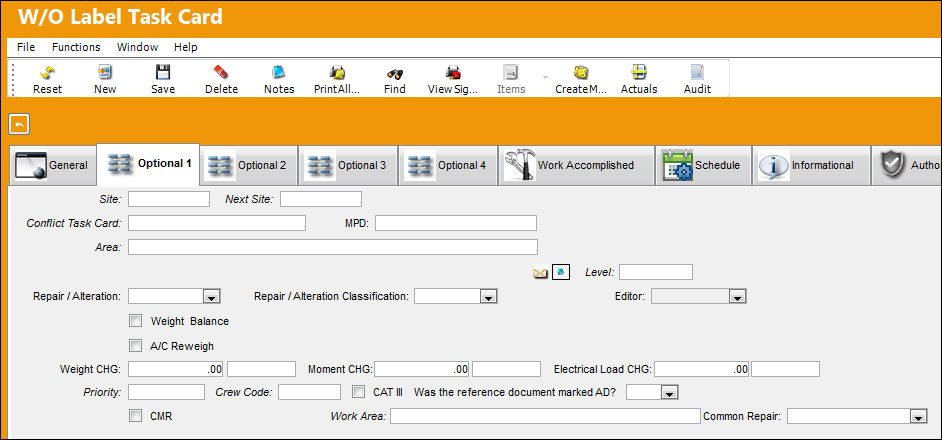Click the Items toolbar icon

point(511,73)
